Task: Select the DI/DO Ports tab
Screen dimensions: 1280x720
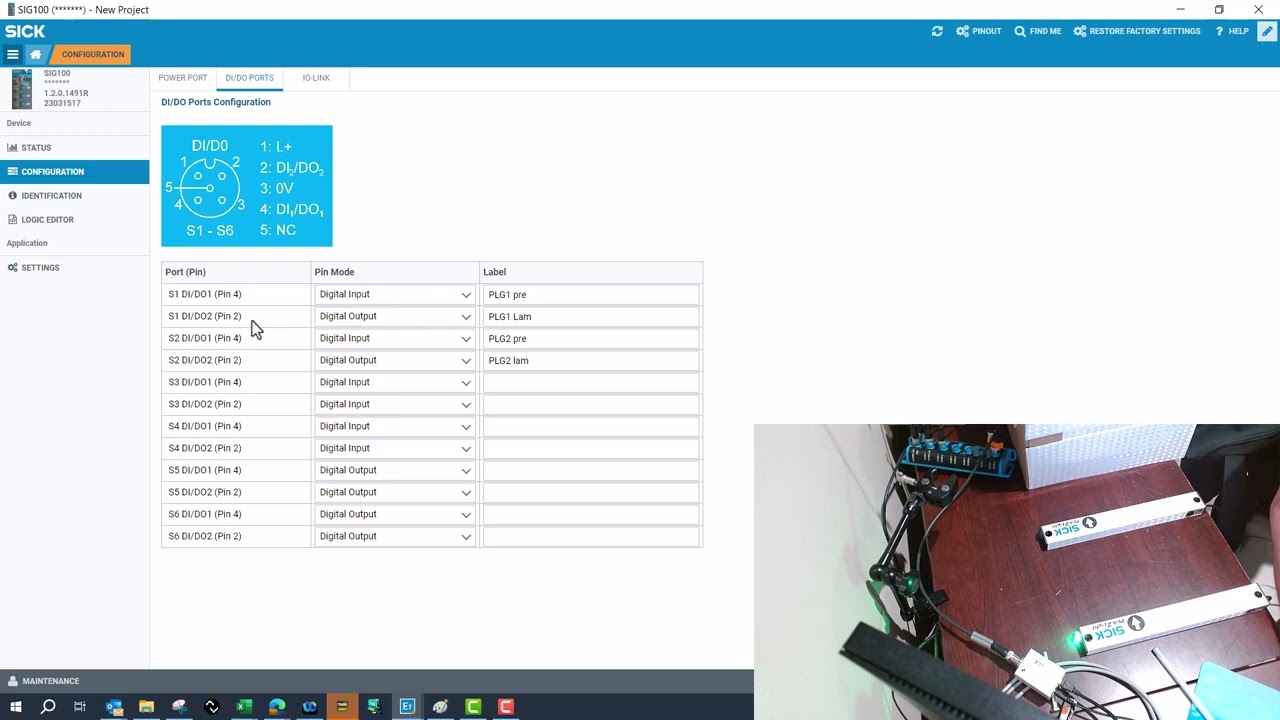Action: pos(249,78)
